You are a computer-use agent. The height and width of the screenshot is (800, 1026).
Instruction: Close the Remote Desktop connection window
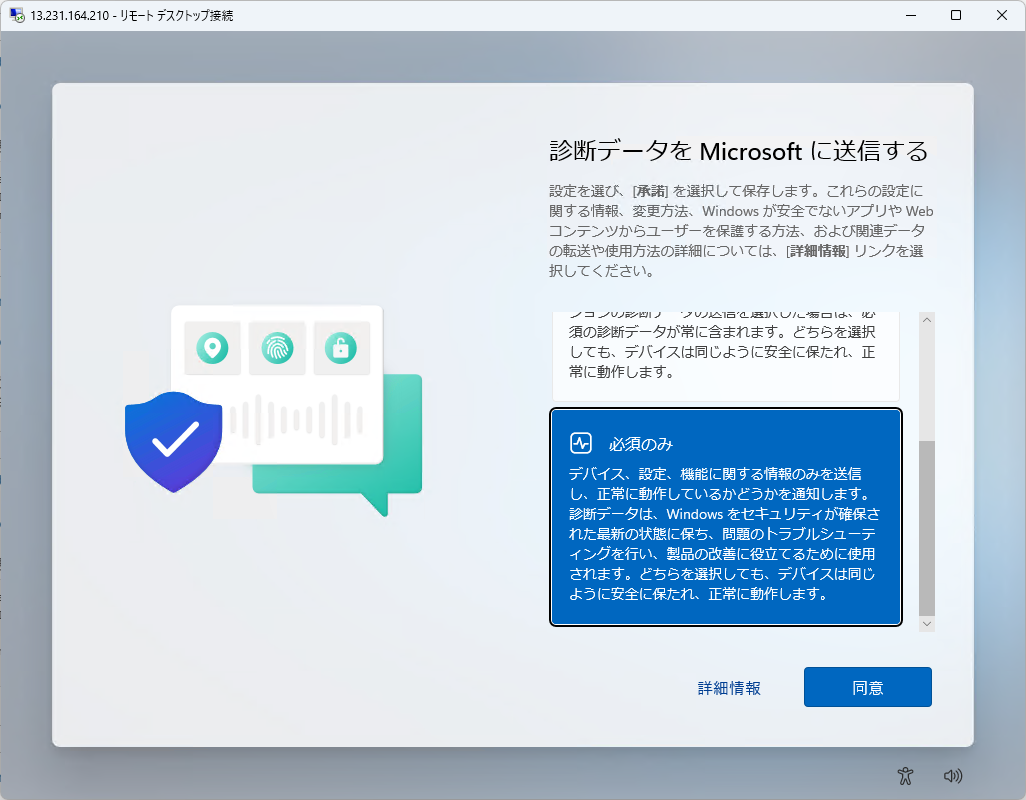(x=1002, y=15)
